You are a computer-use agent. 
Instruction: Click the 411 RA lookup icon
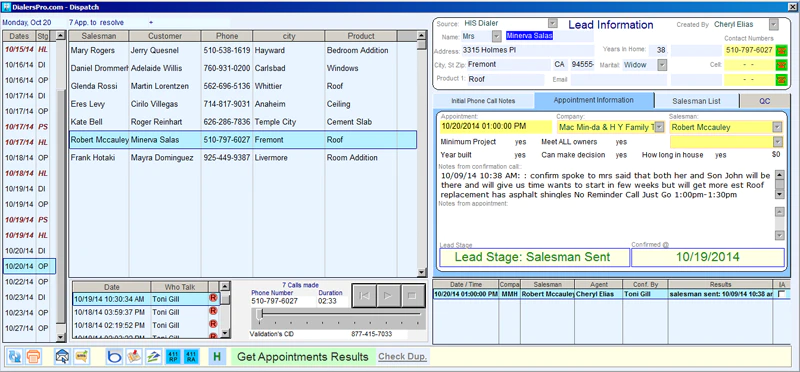[x=191, y=356]
